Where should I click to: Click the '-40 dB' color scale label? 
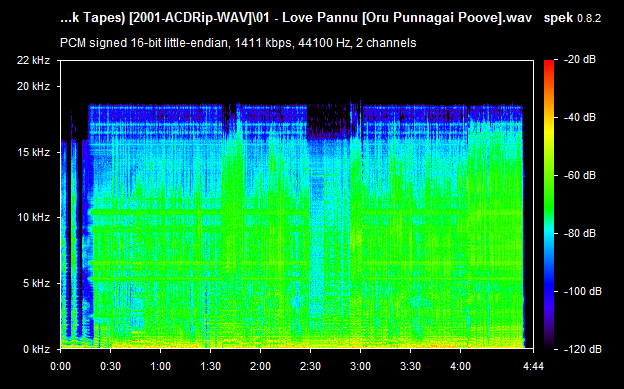(580, 117)
